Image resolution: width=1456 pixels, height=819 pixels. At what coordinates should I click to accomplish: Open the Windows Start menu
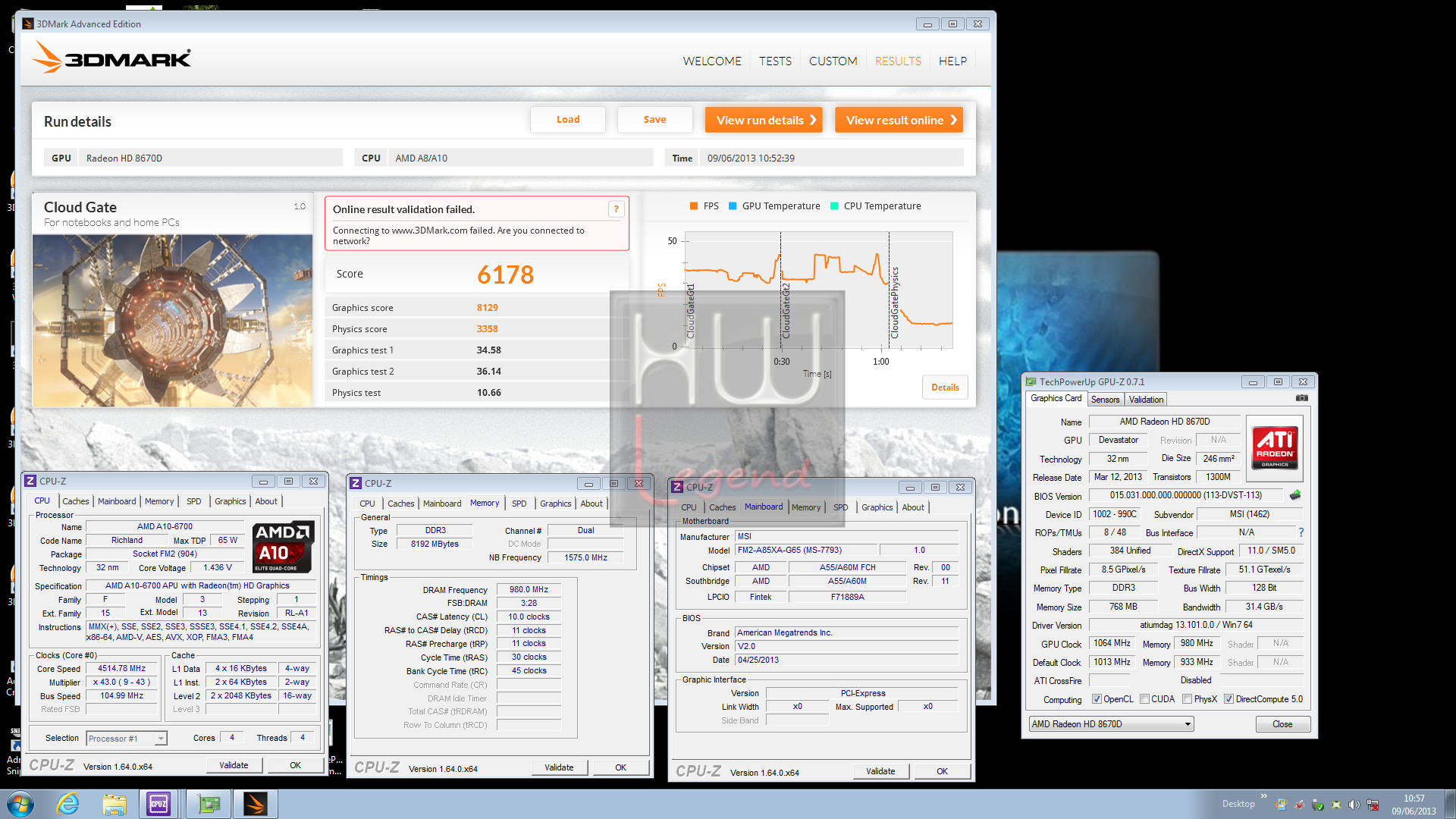[x=20, y=803]
